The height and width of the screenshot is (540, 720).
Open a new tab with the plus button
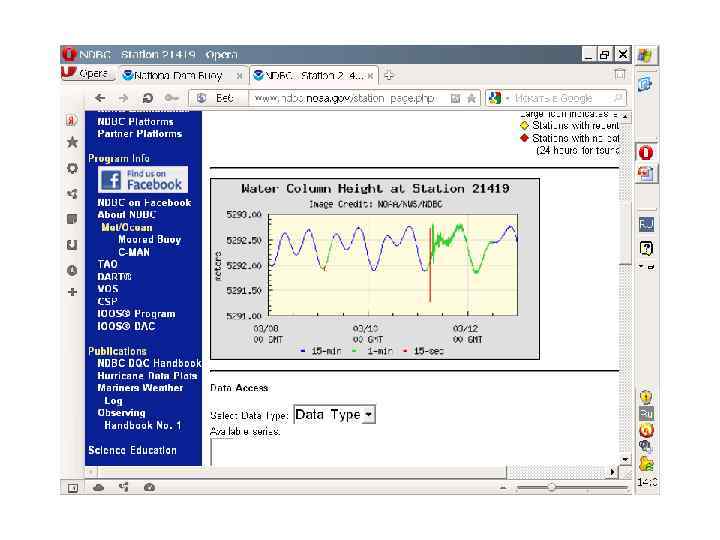click(x=389, y=76)
